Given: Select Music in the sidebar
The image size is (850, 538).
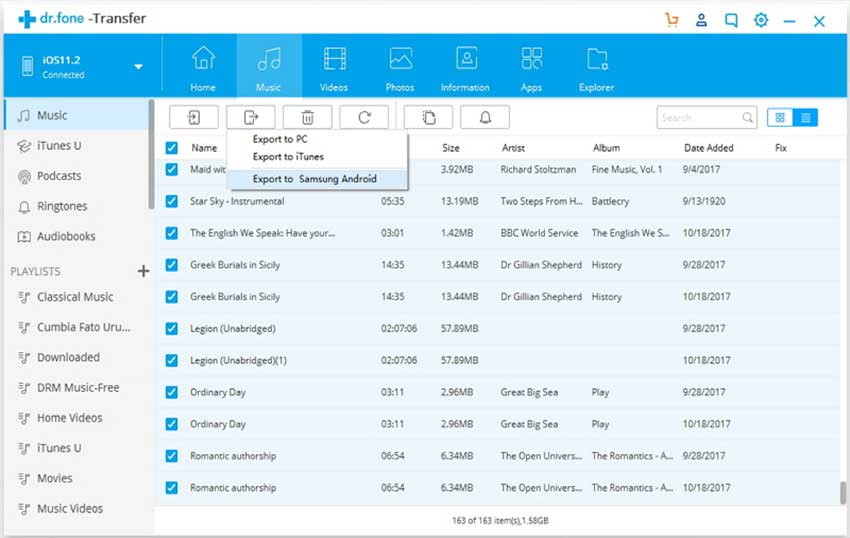Looking at the screenshot, I should (76, 115).
